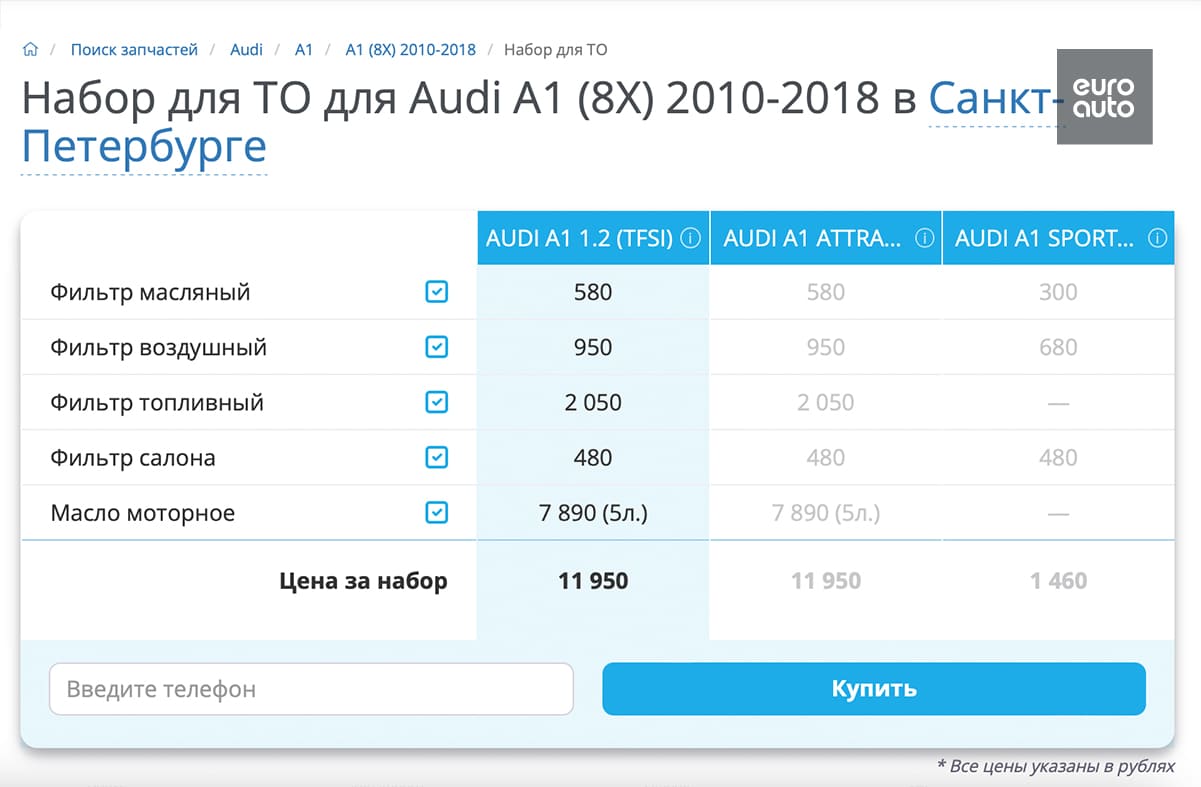The width and height of the screenshot is (1201, 787).
Task: Open info icon for AUDI A1 ATTRA column
Action: [924, 239]
